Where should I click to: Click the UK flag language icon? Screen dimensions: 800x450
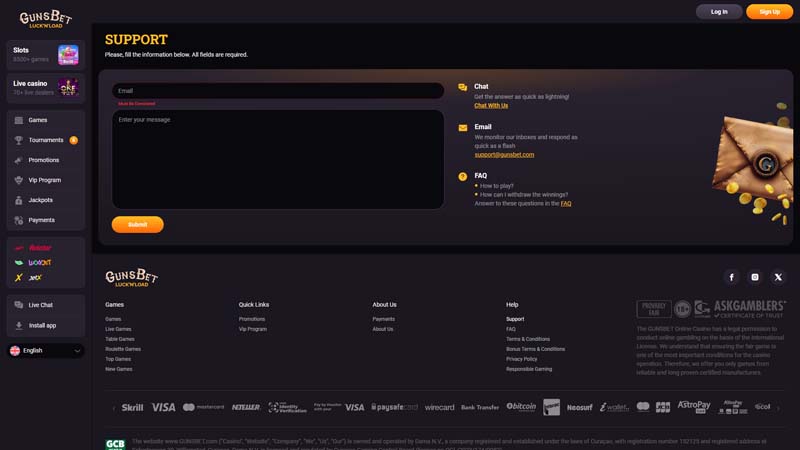click(x=15, y=351)
